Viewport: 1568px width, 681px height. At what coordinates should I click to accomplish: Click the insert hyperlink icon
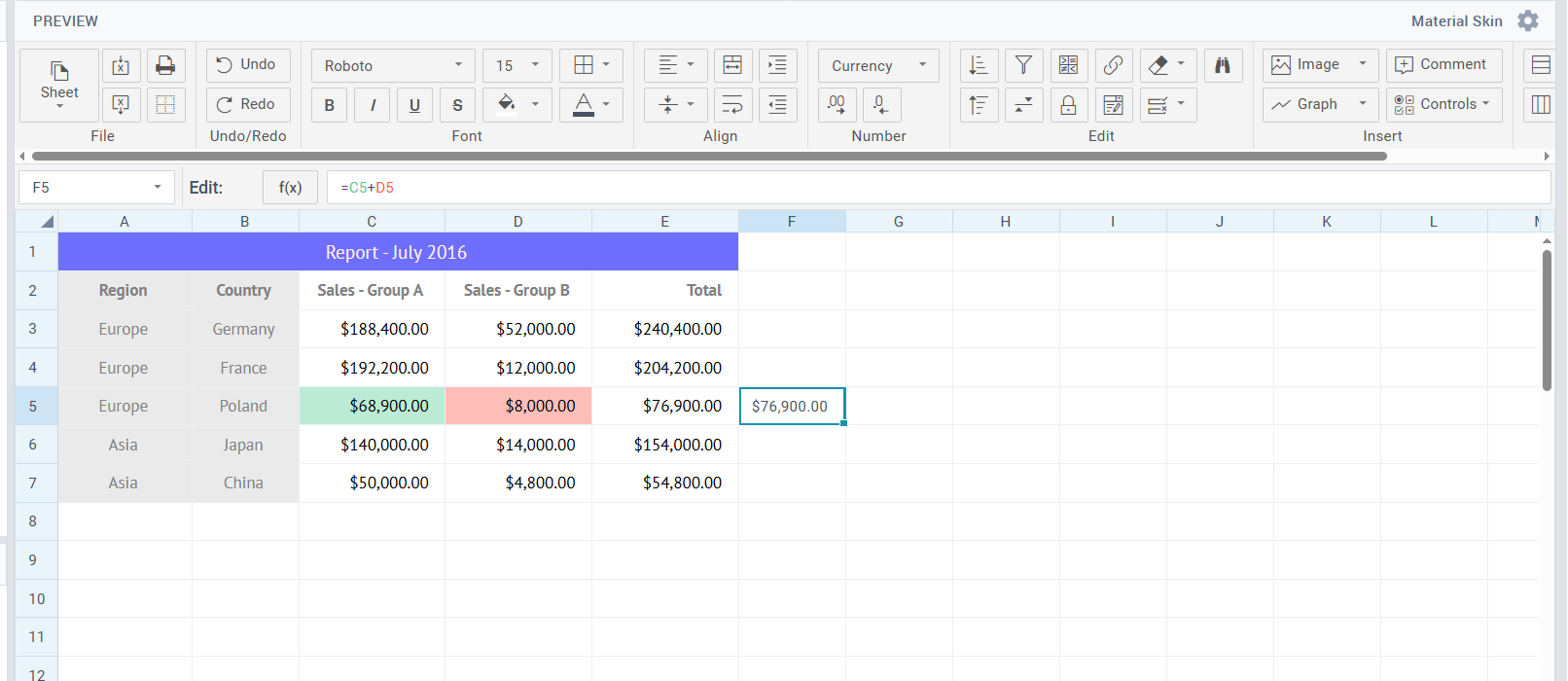(x=1114, y=65)
